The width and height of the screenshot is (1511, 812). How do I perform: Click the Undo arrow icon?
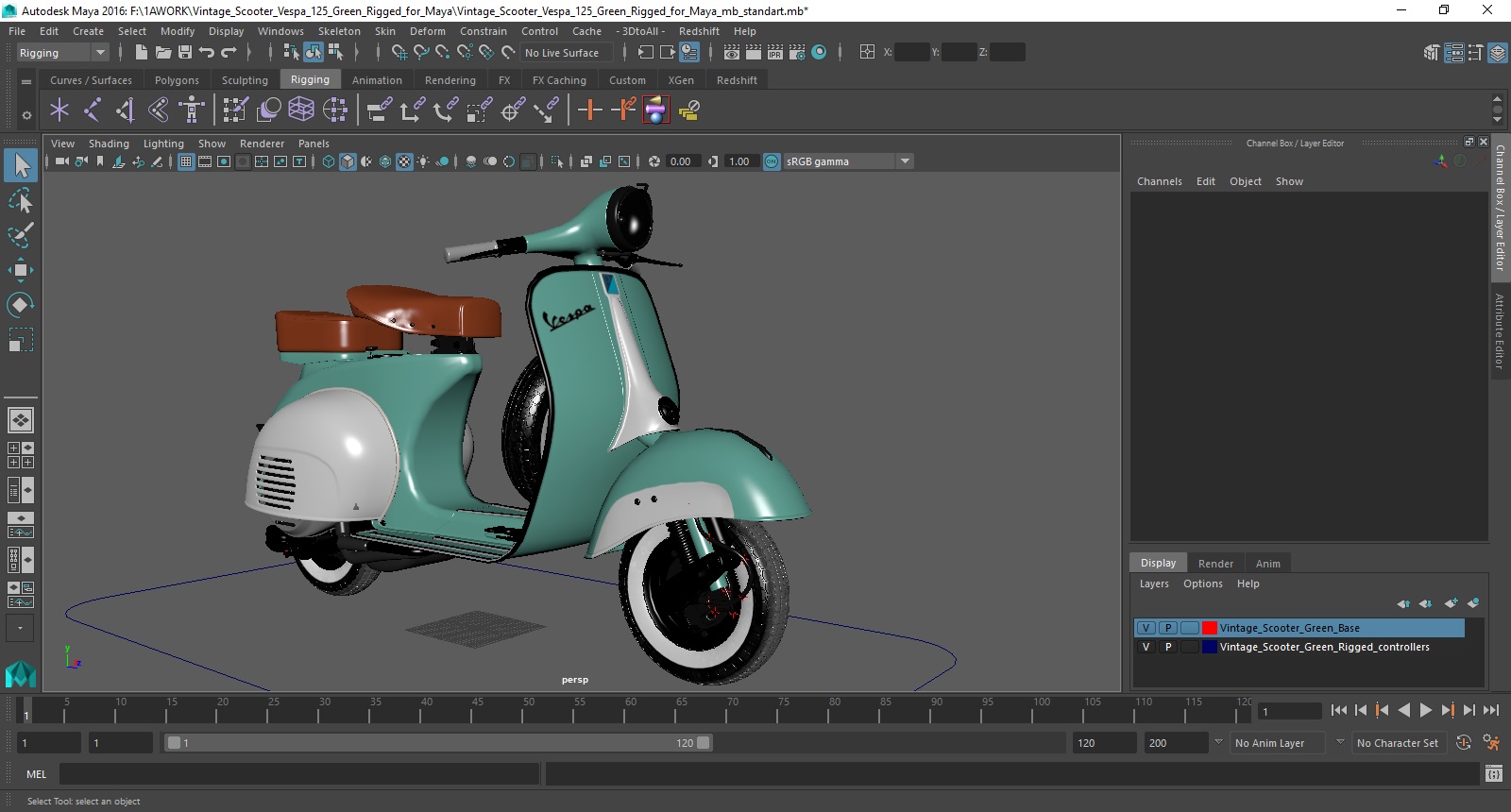click(207, 53)
